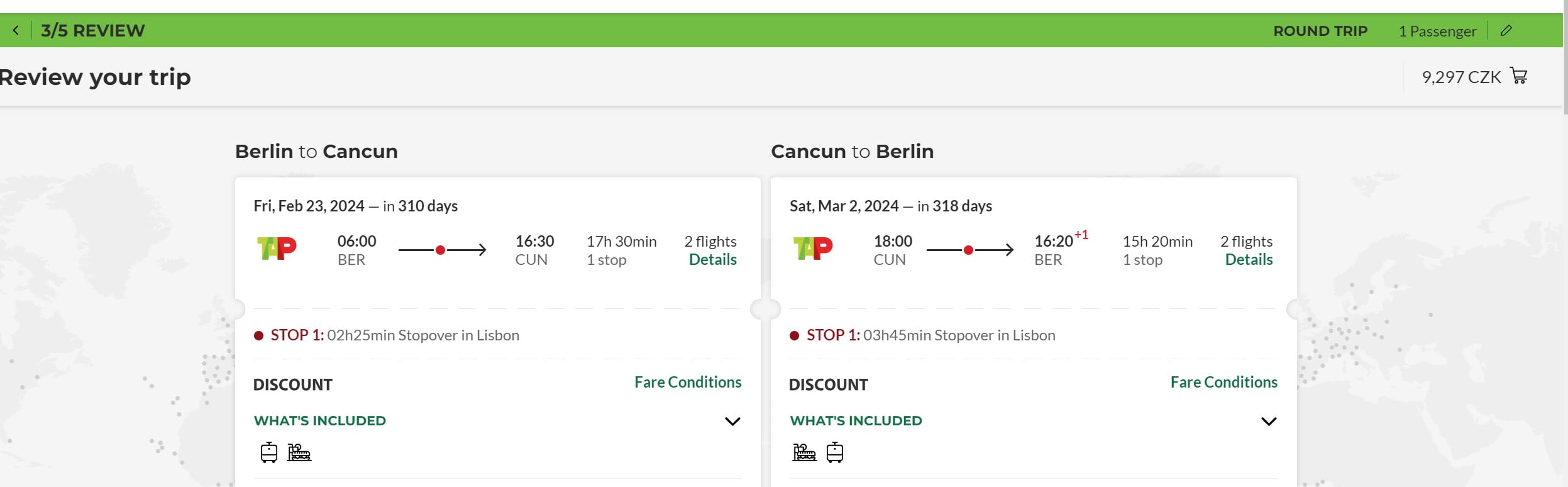Image resolution: width=1568 pixels, height=487 pixels.
Task: View Fare Conditions for the outbound flight
Action: click(x=688, y=382)
